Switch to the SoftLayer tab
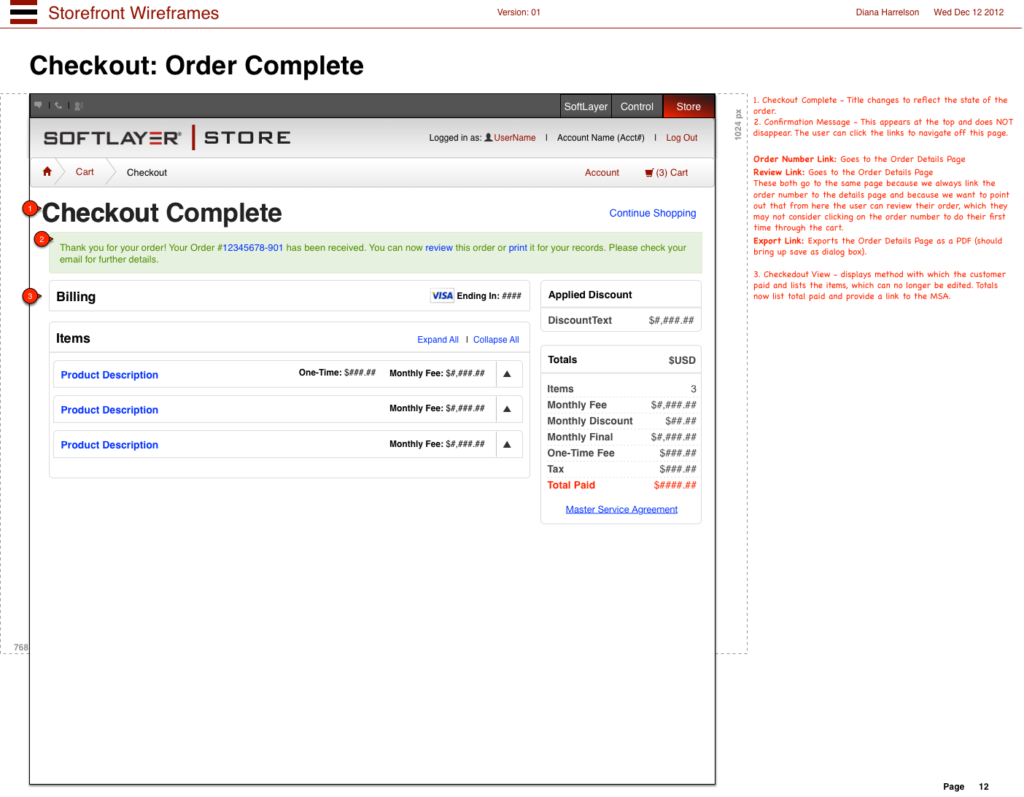Image resolution: width=1024 pixels, height=797 pixels. click(585, 105)
